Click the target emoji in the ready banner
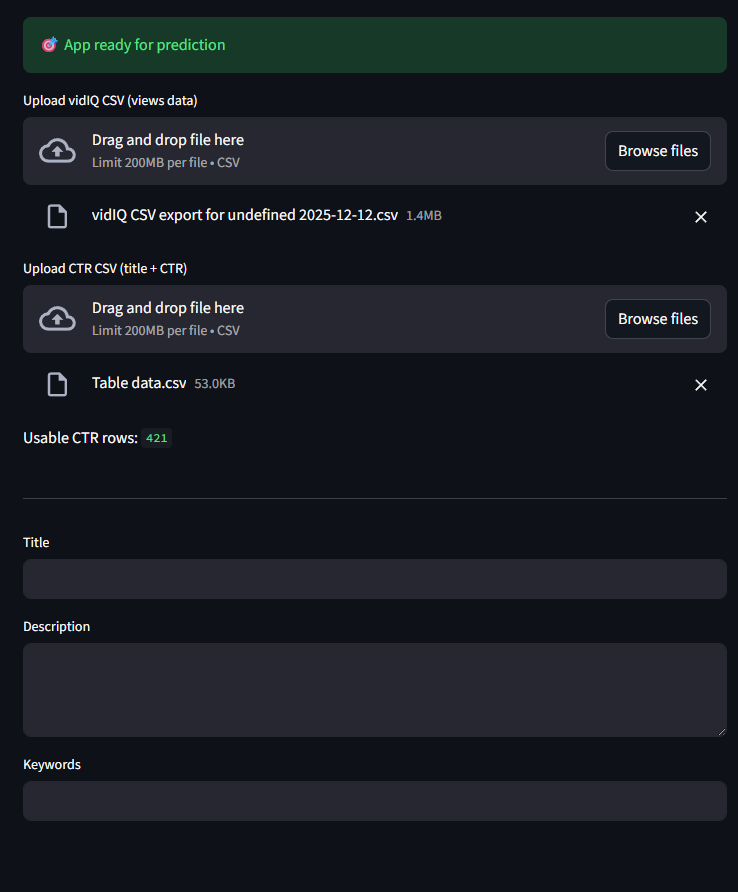 pos(49,45)
